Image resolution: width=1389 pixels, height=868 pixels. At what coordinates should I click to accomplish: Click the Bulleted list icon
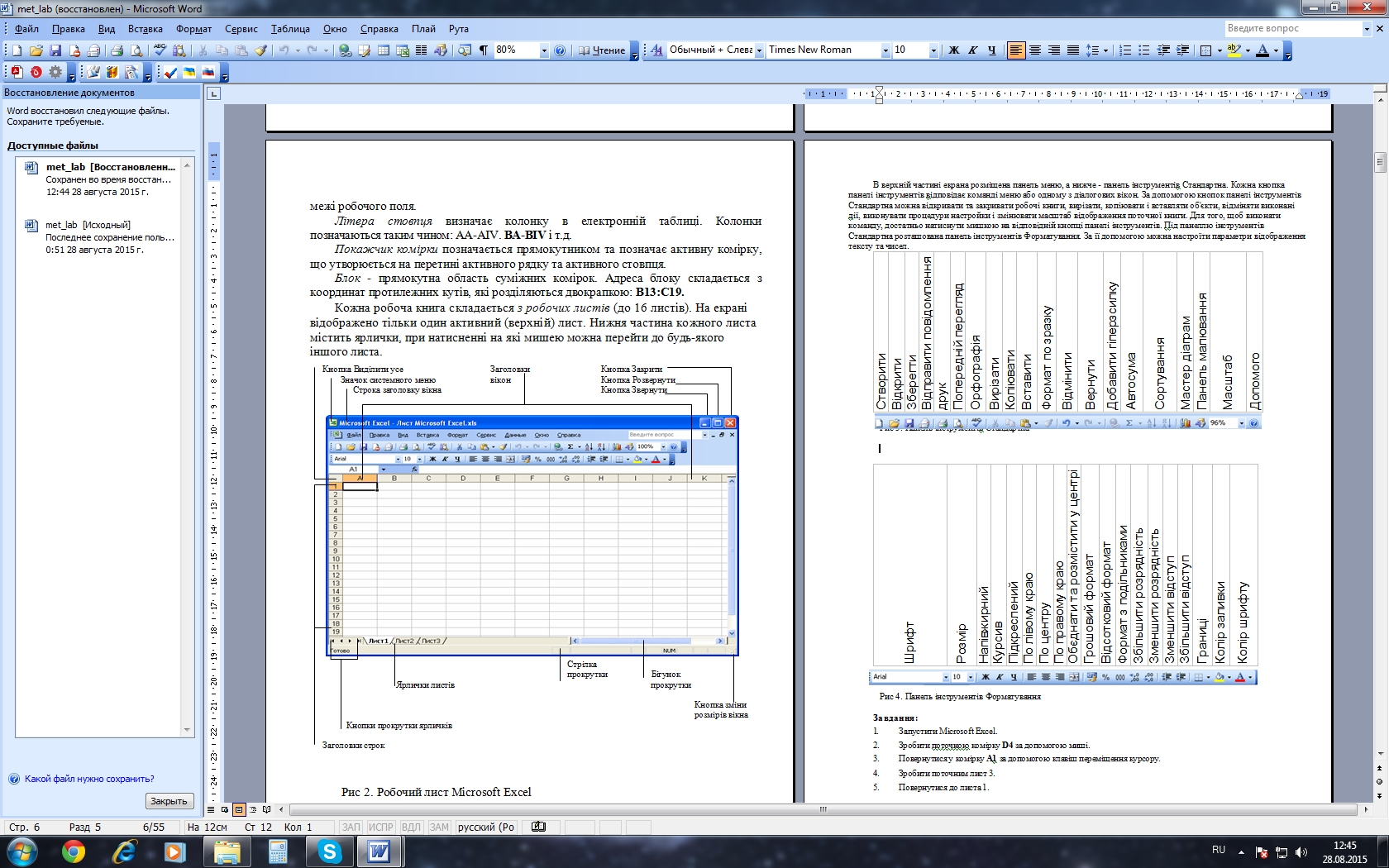coord(1144,50)
